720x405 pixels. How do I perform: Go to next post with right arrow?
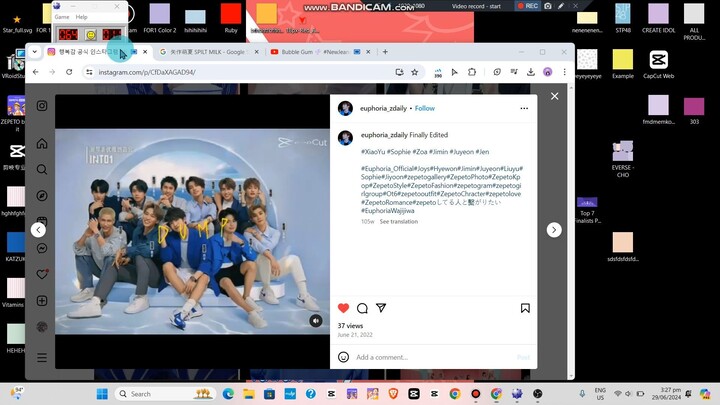tap(554, 230)
